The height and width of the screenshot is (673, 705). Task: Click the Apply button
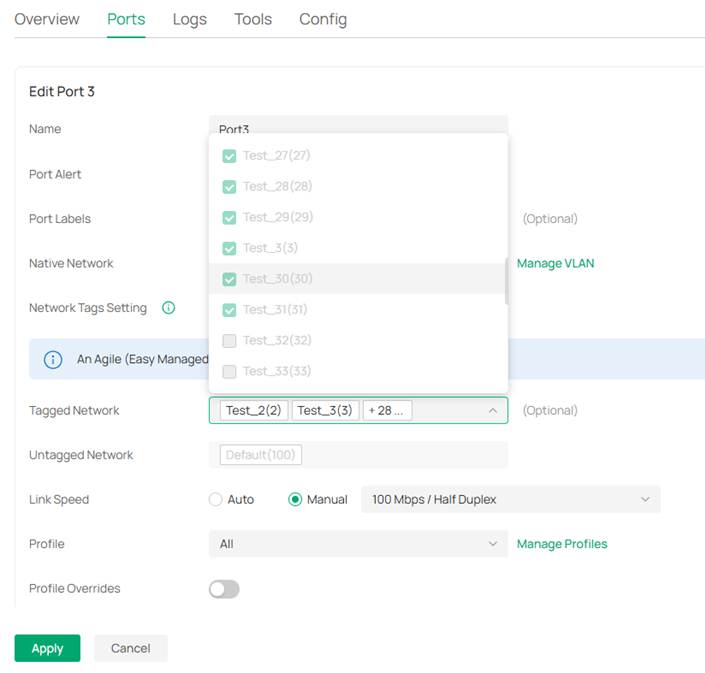(47, 648)
